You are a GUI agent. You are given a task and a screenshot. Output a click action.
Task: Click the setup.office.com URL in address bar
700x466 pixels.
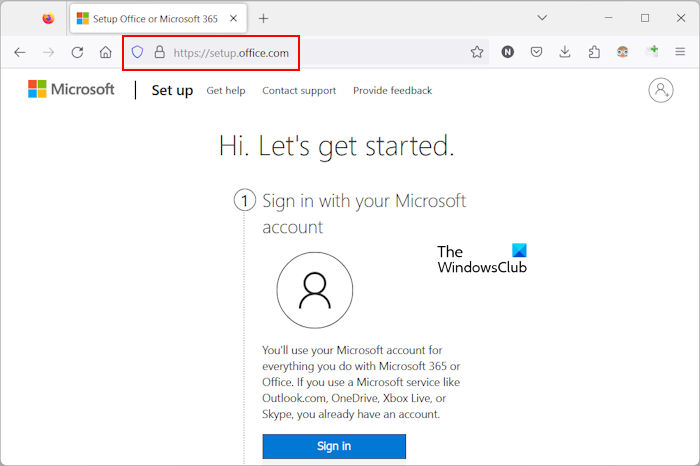[x=231, y=53]
